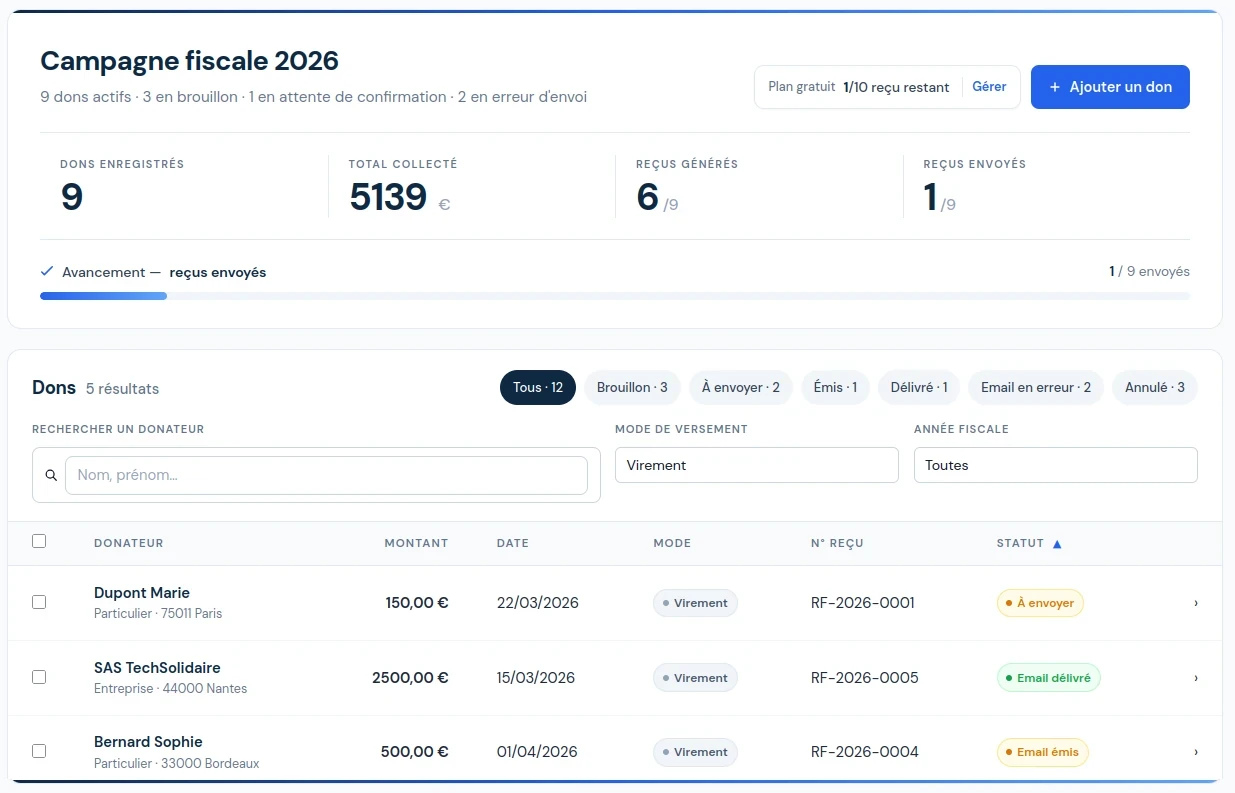
Task: Check the Dupont Marie row checkbox
Action: tap(39, 602)
